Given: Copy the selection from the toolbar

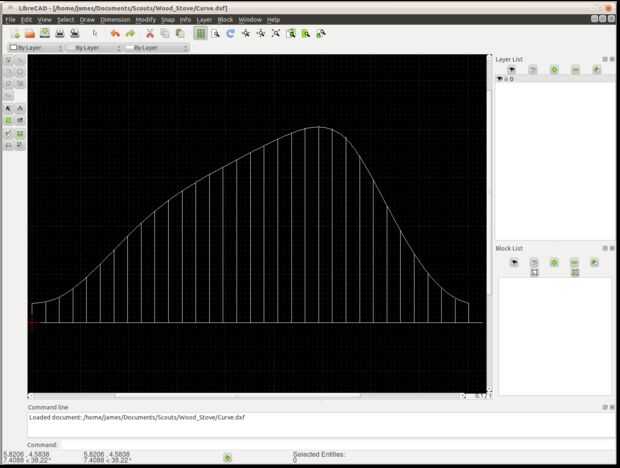Looking at the screenshot, I should pyautogui.click(x=165, y=34).
